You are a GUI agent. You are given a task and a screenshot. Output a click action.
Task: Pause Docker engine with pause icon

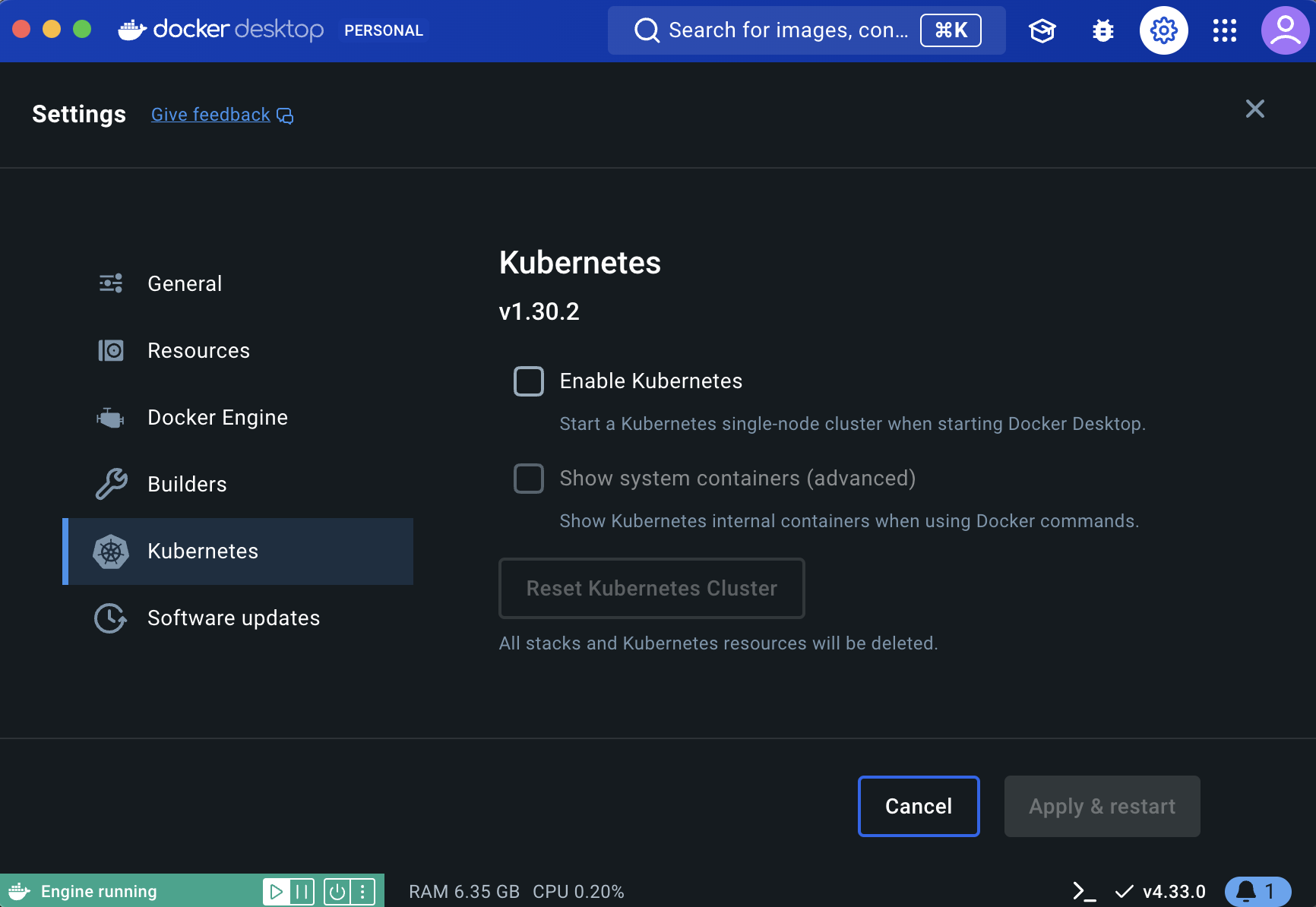point(302,891)
